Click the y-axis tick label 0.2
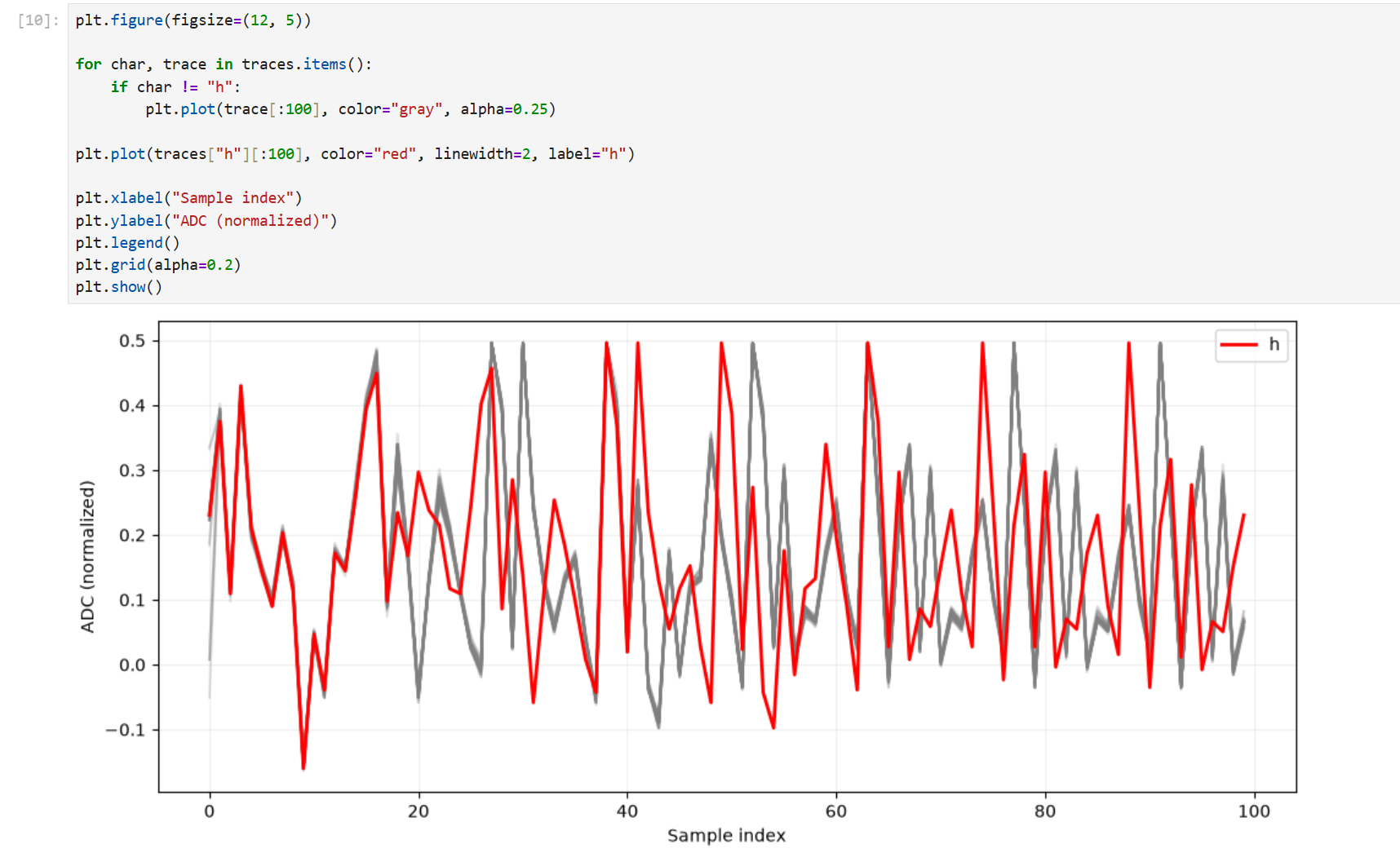Screen dimensions: 1400x866 132,535
